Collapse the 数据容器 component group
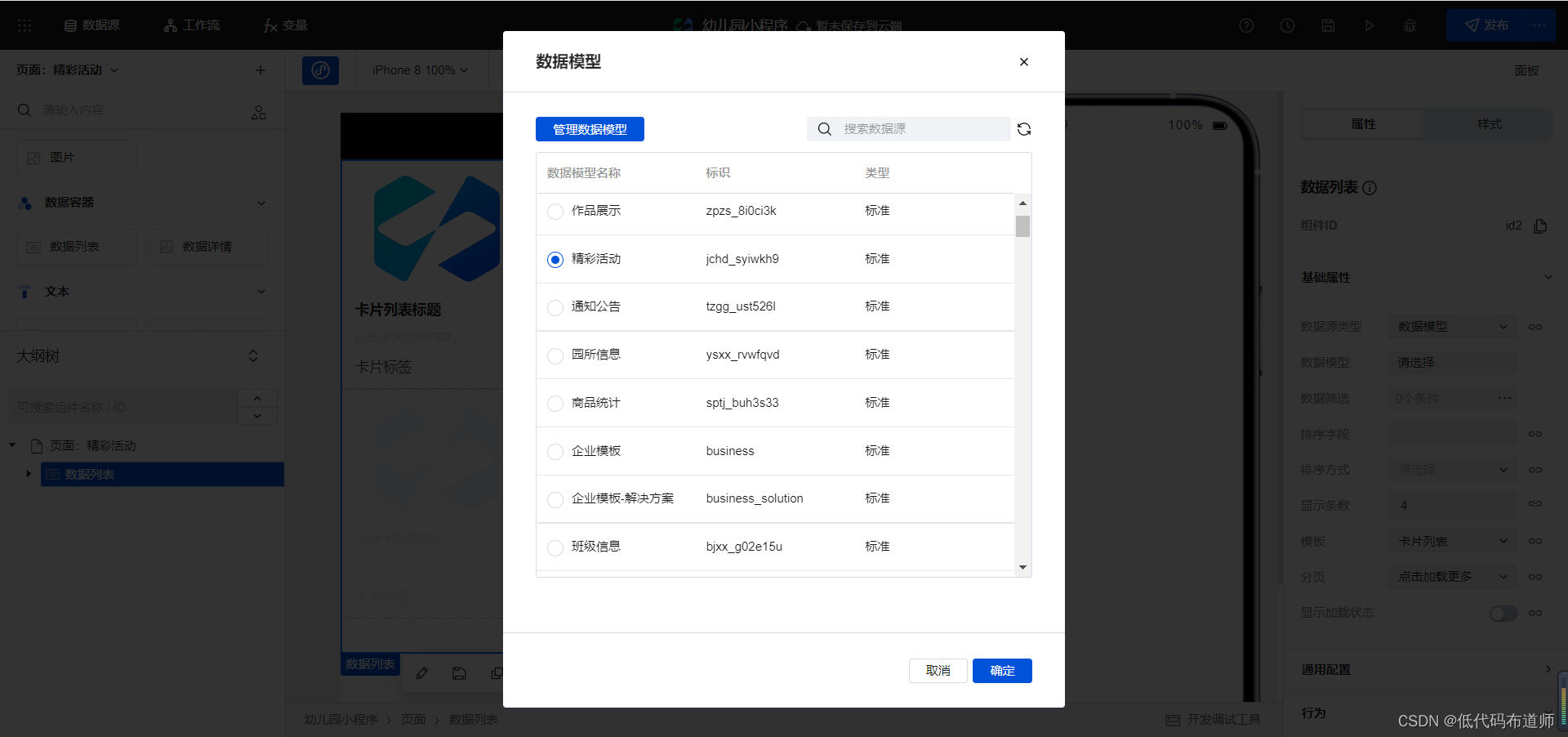Viewport: 1568px width, 737px height. 261,203
